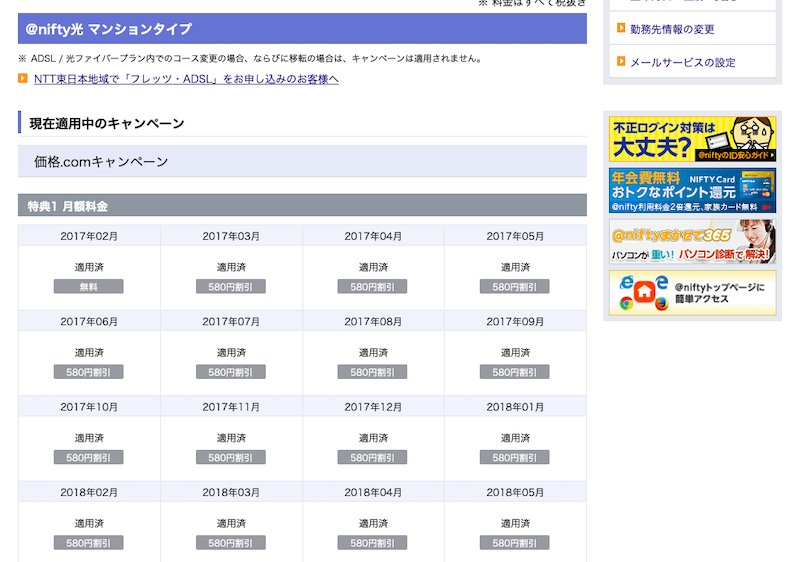Click the 現在適用中のキャンペーン section heading

(107, 123)
